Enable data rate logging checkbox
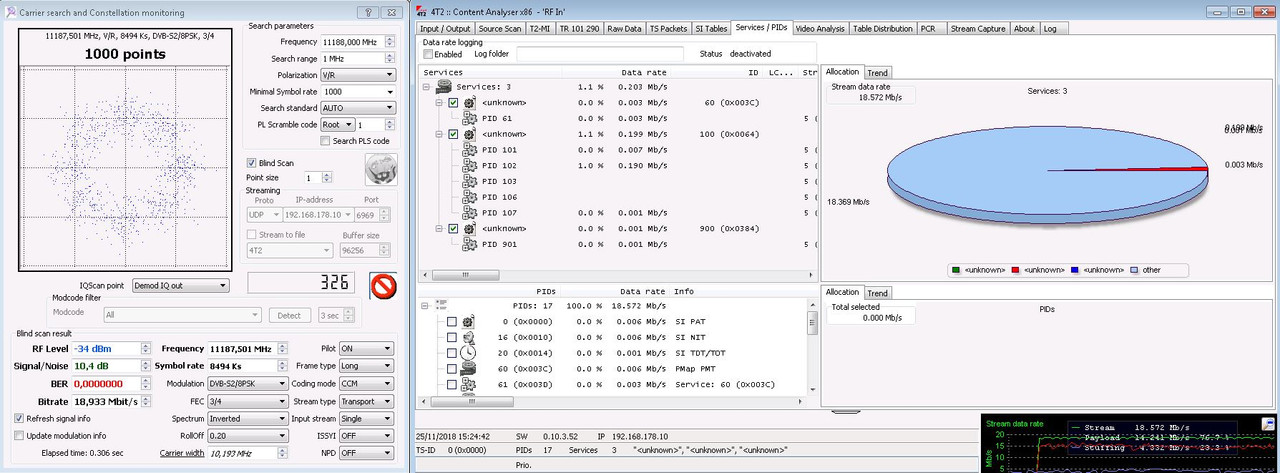Image resolution: width=1280 pixels, height=473 pixels. (428, 54)
